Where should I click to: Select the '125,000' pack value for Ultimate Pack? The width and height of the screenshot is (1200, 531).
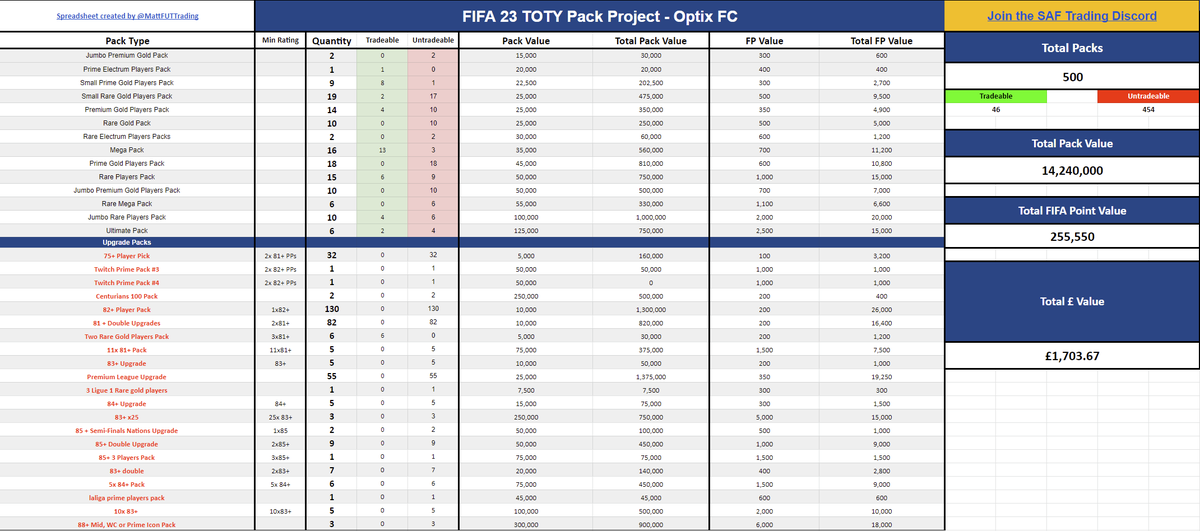[x=526, y=230]
